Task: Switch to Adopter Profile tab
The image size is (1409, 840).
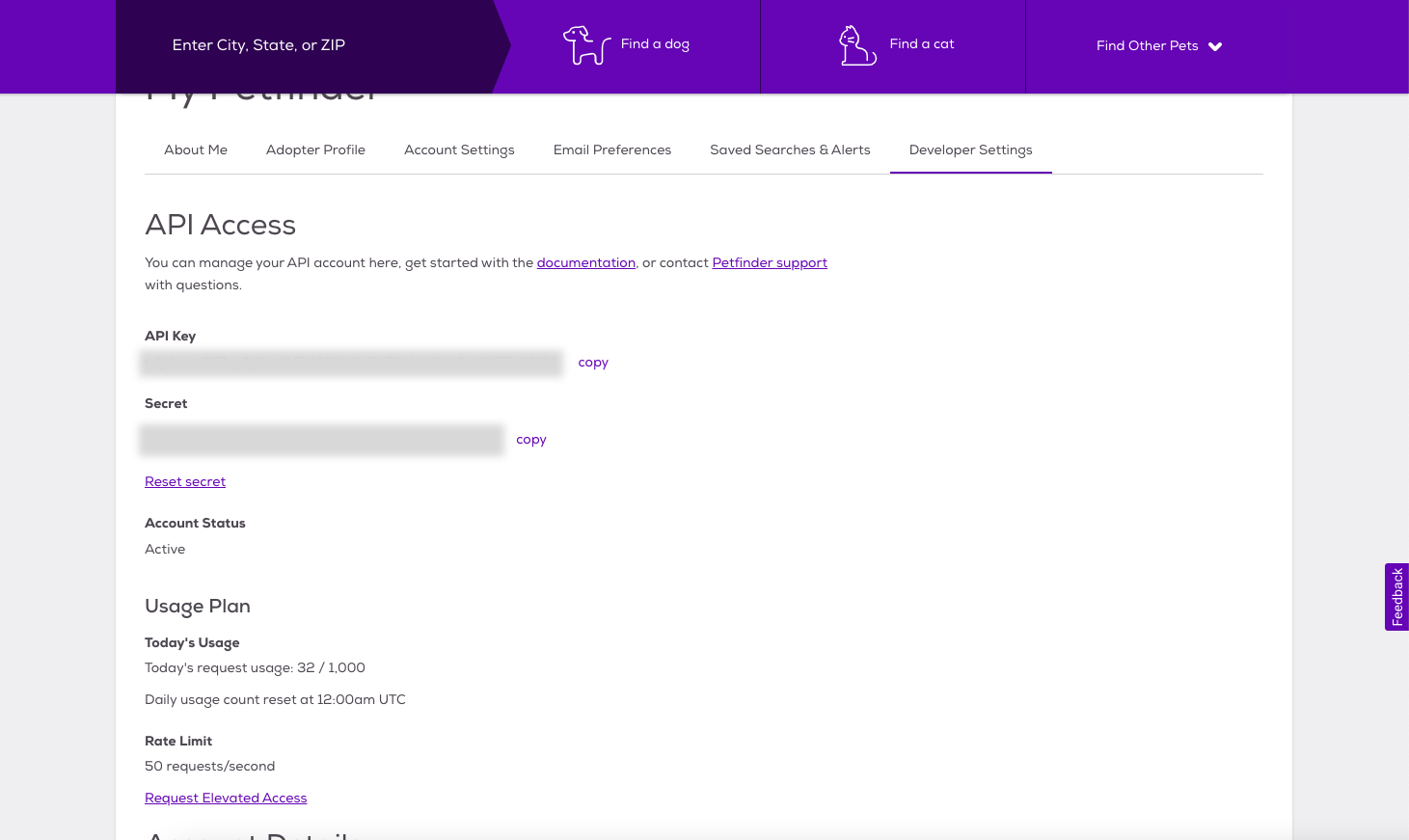Action: pyautogui.click(x=315, y=150)
